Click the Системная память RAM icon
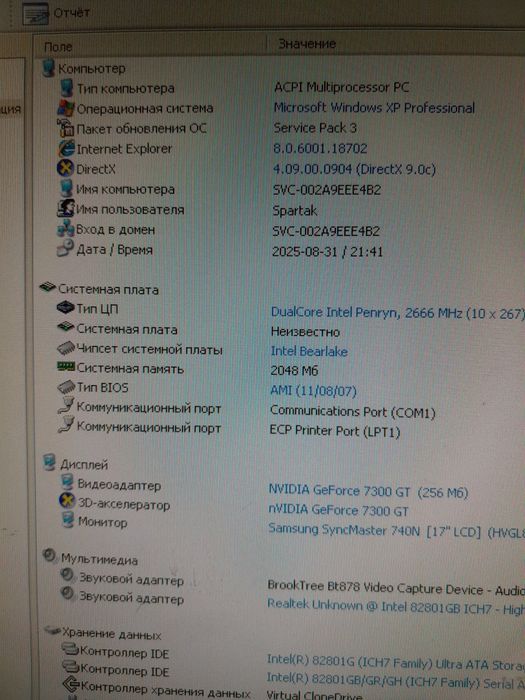 click(66, 367)
